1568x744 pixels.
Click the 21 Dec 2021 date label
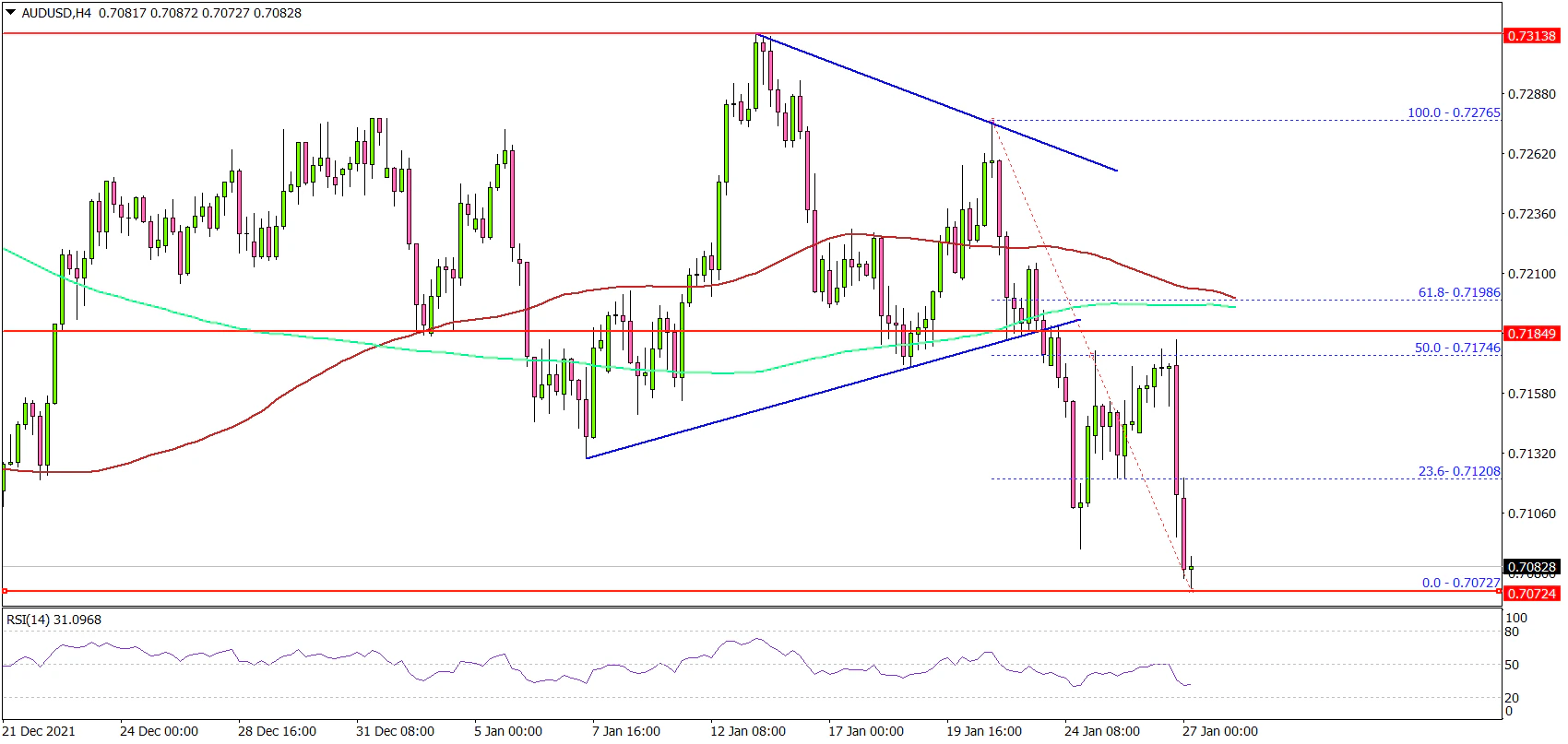pyautogui.click(x=41, y=731)
